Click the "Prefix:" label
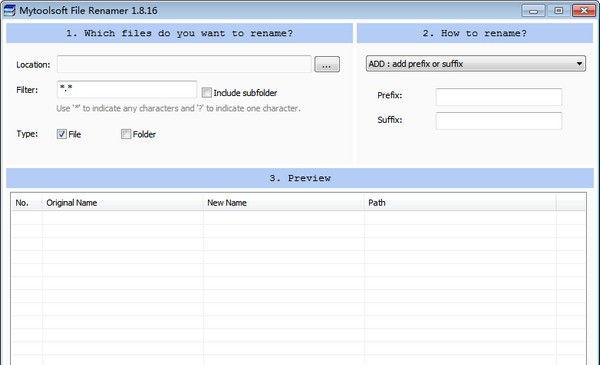 point(390,95)
